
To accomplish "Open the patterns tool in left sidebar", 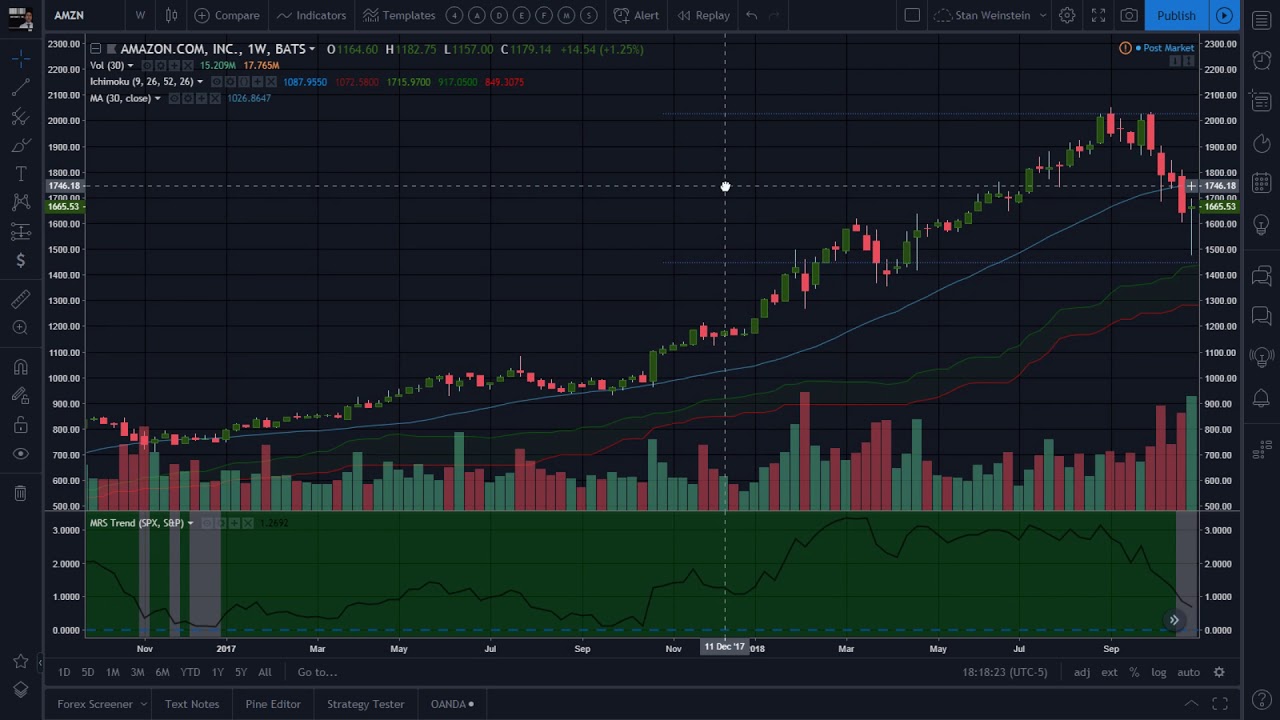I will 20,203.
